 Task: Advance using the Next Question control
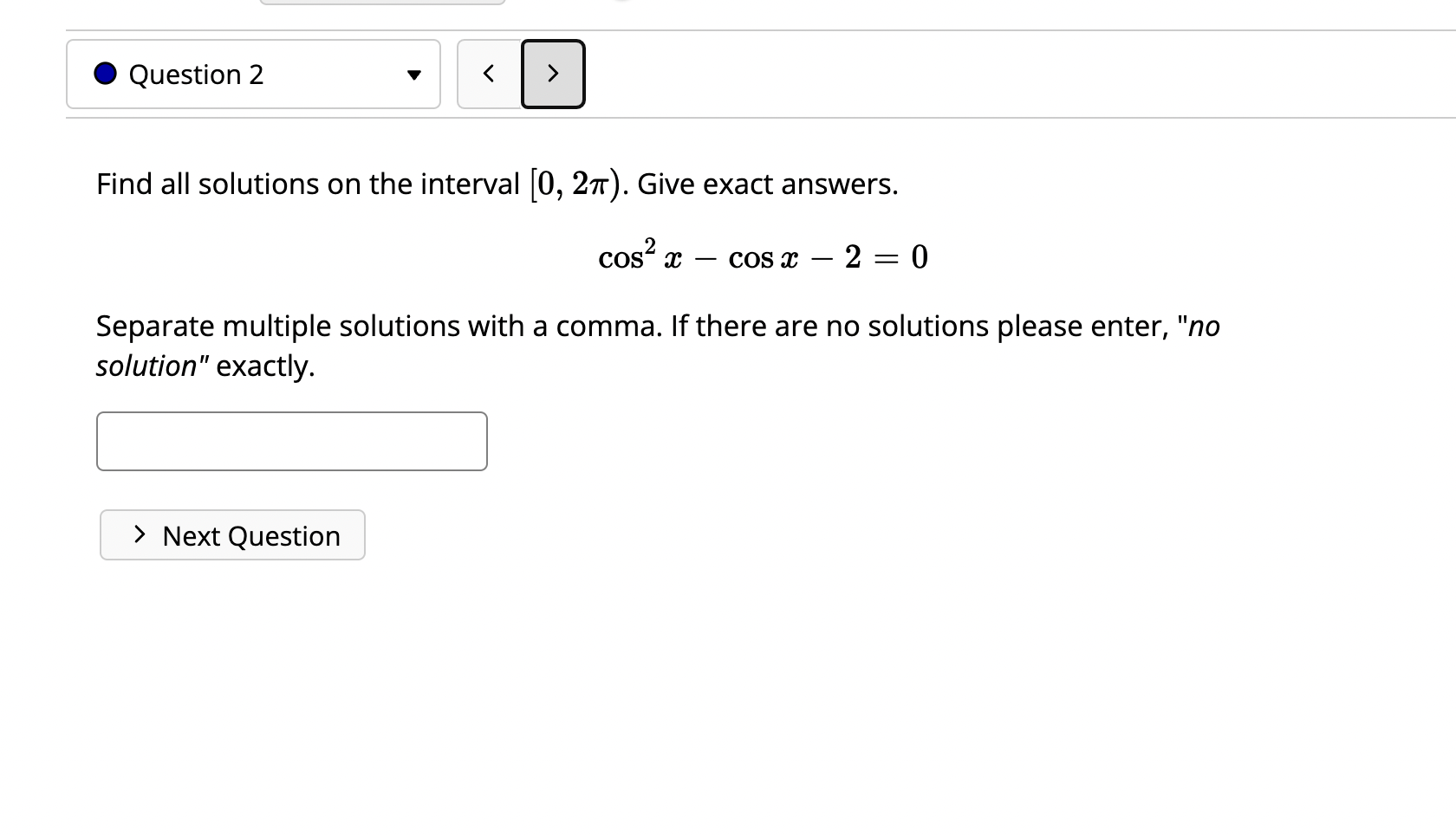coord(231,535)
